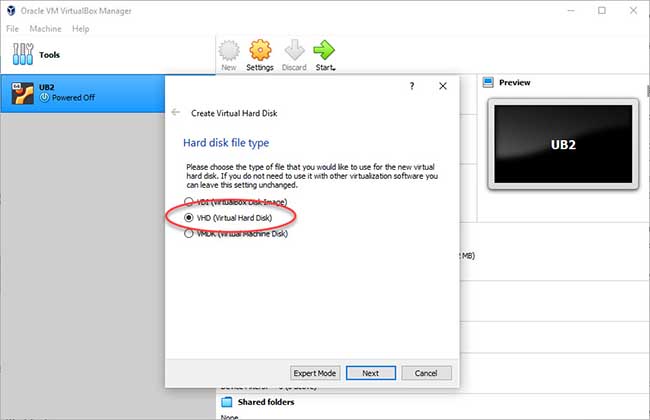Click Next to continue the wizard
The height and width of the screenshot is (420, 650).
(x=371, y=373)
